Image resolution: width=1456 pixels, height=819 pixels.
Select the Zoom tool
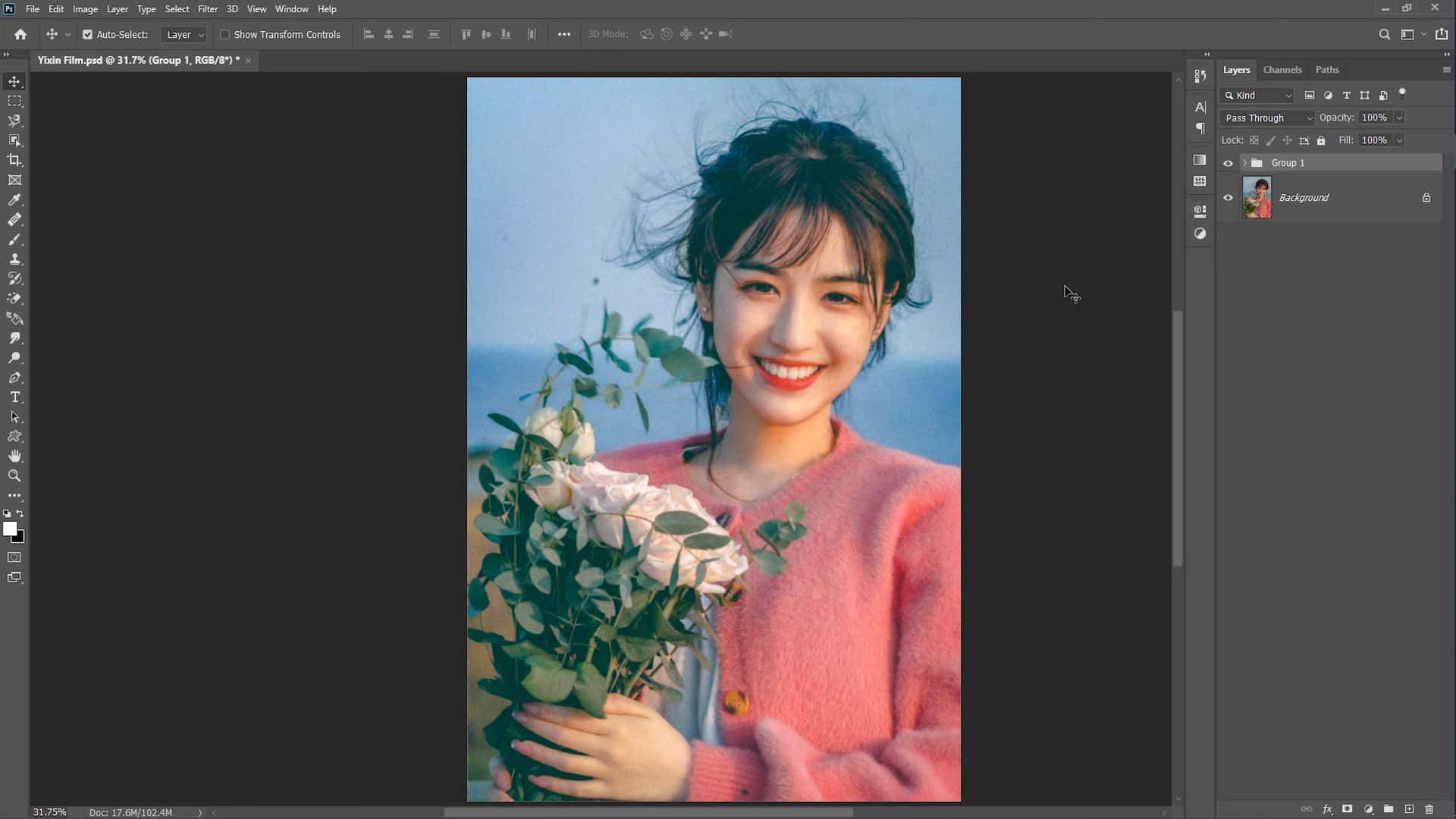coord(14,475)
